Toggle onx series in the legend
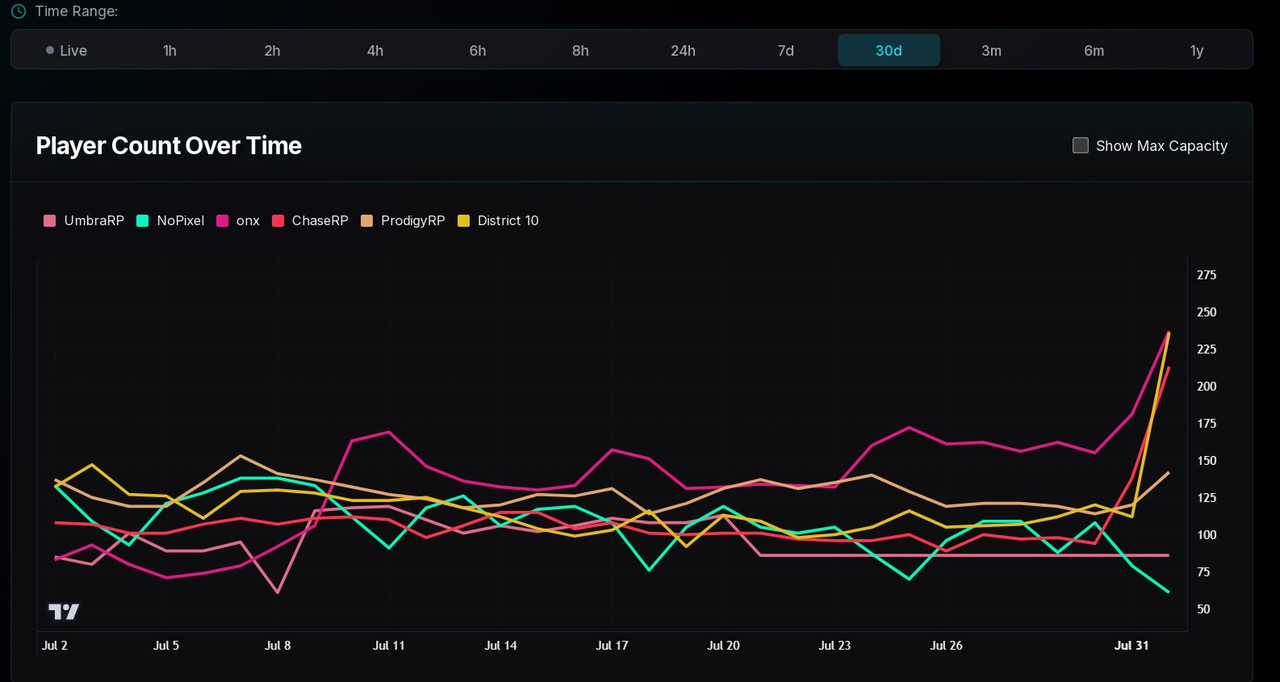Image resolution: width=1280 pixels, height=682 pixels. coord(238,220)
